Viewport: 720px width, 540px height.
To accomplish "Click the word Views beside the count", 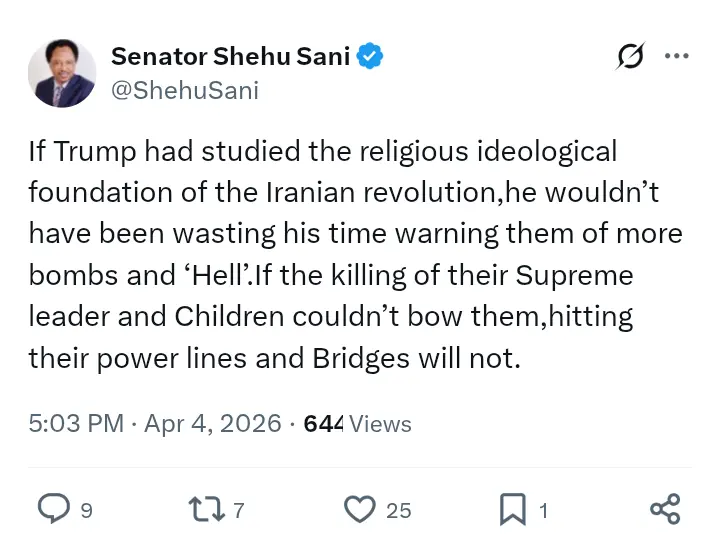I will tap(380, 423).
